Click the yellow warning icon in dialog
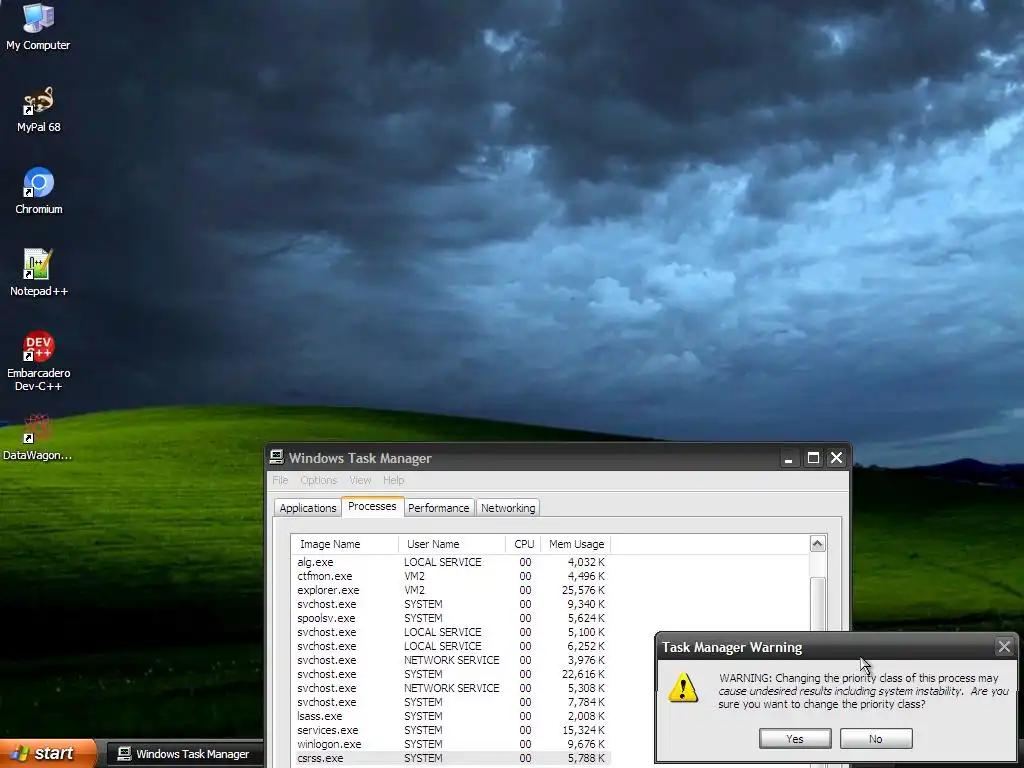1024x768 pixels. pos(683,687)
